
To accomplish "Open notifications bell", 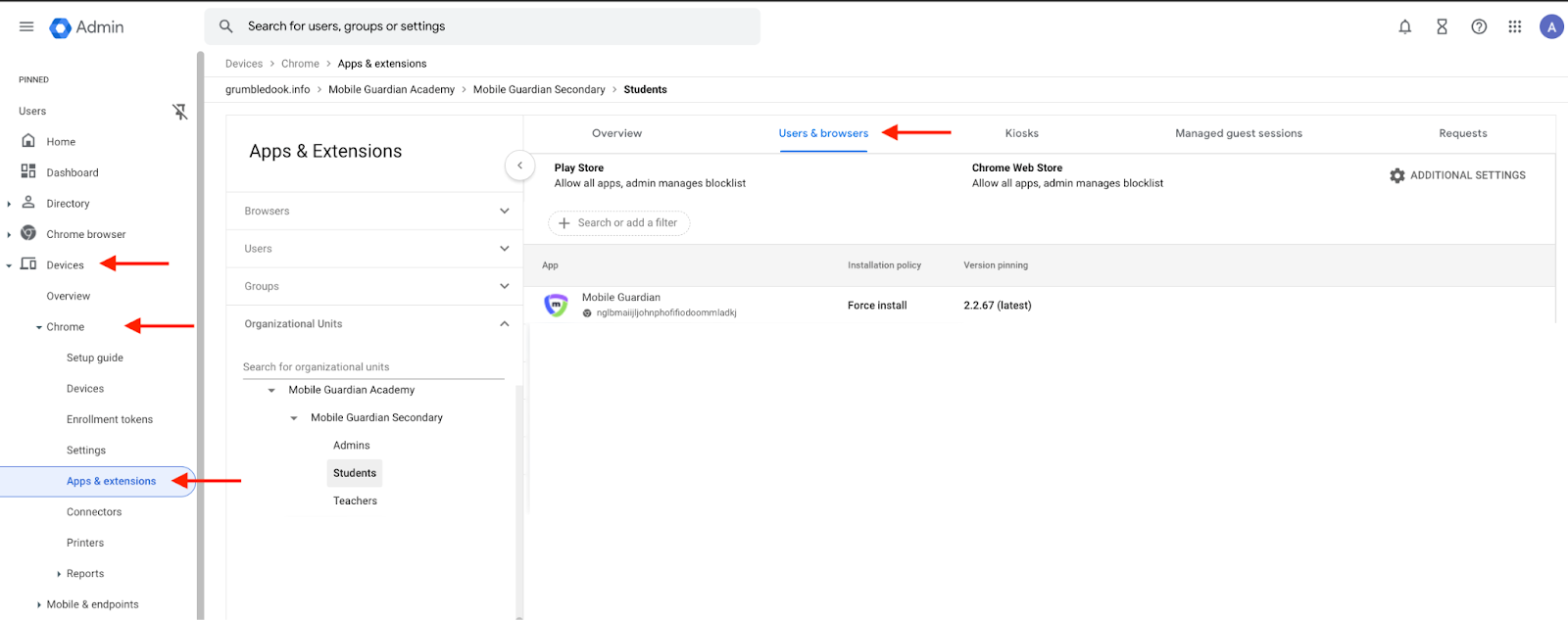I will (x=1404, y=27).
